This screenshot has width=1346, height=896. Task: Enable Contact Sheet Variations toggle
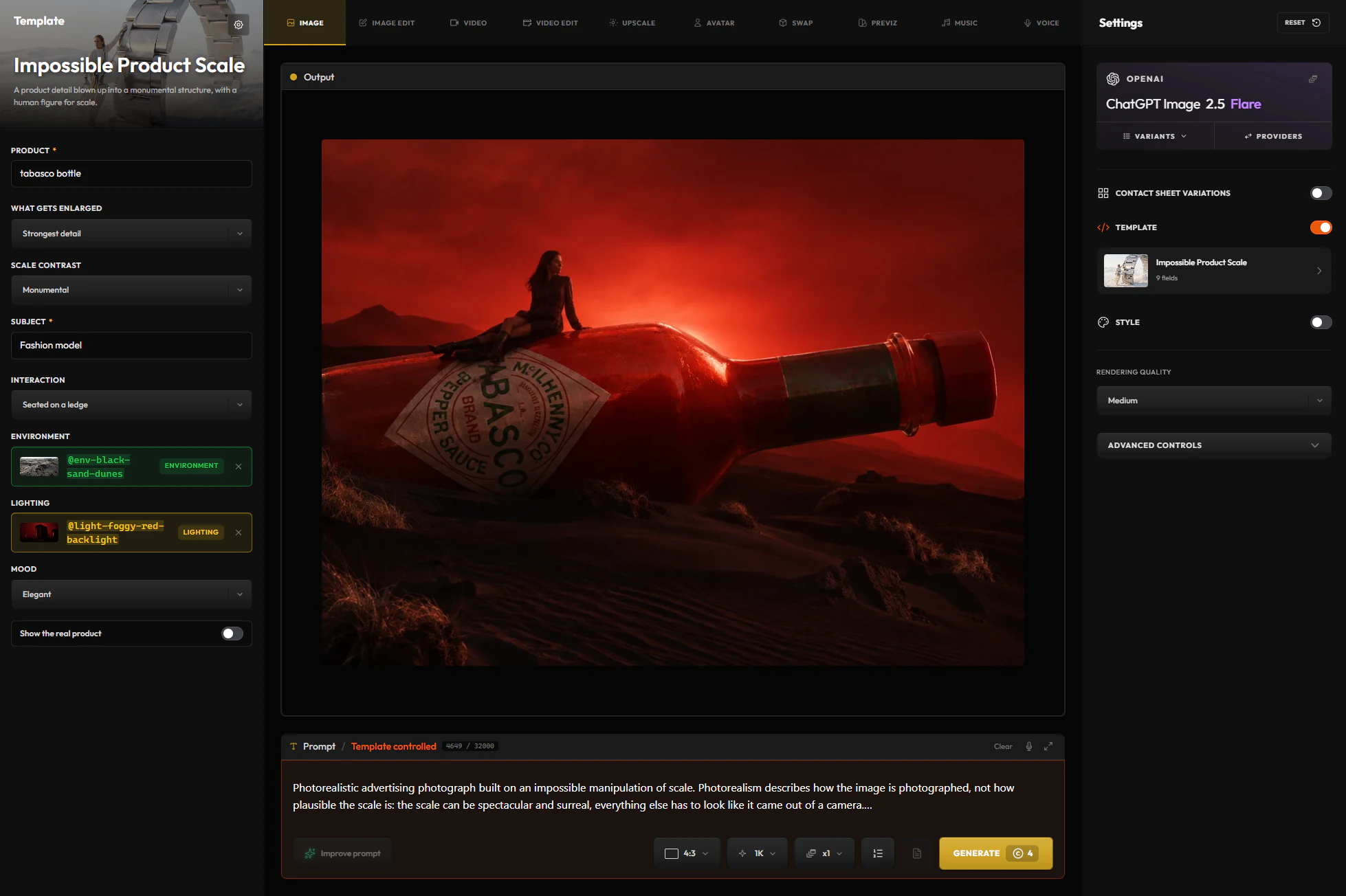(x=1321, y=193)
